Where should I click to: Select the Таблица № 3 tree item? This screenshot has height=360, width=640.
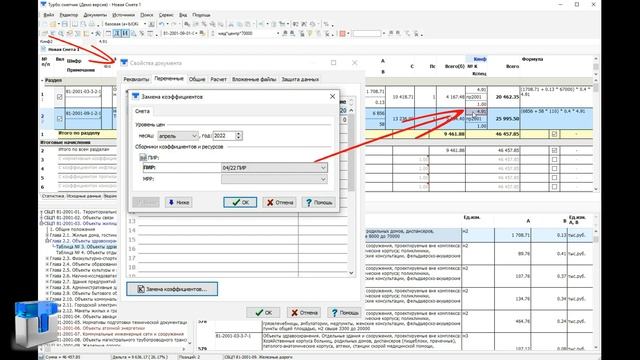86,247
